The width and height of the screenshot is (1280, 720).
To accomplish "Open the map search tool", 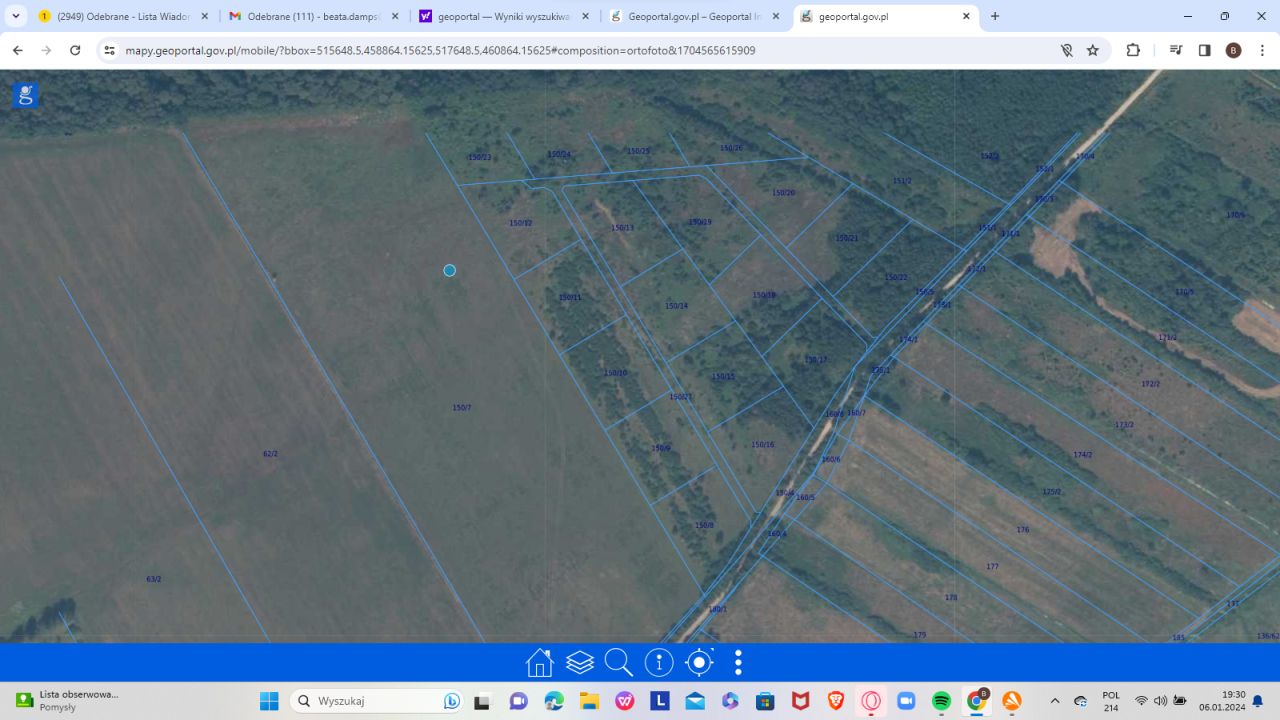I will point(619,662).
